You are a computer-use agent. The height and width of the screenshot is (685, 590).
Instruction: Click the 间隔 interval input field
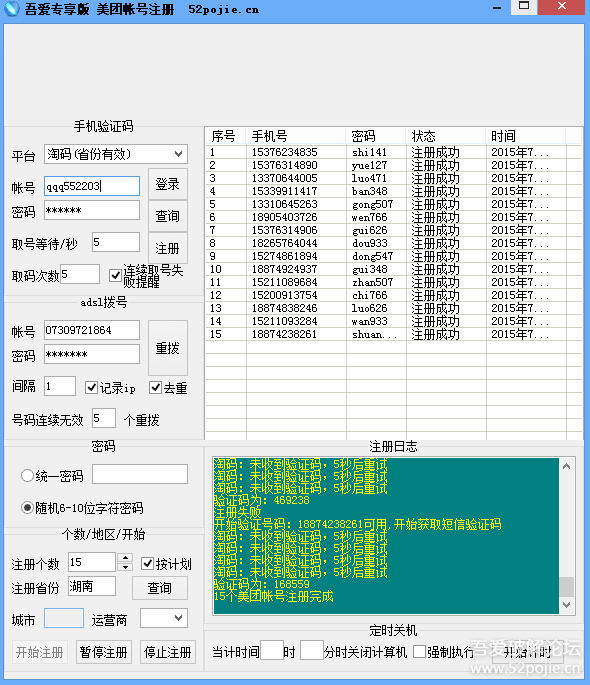pos(60,386)
